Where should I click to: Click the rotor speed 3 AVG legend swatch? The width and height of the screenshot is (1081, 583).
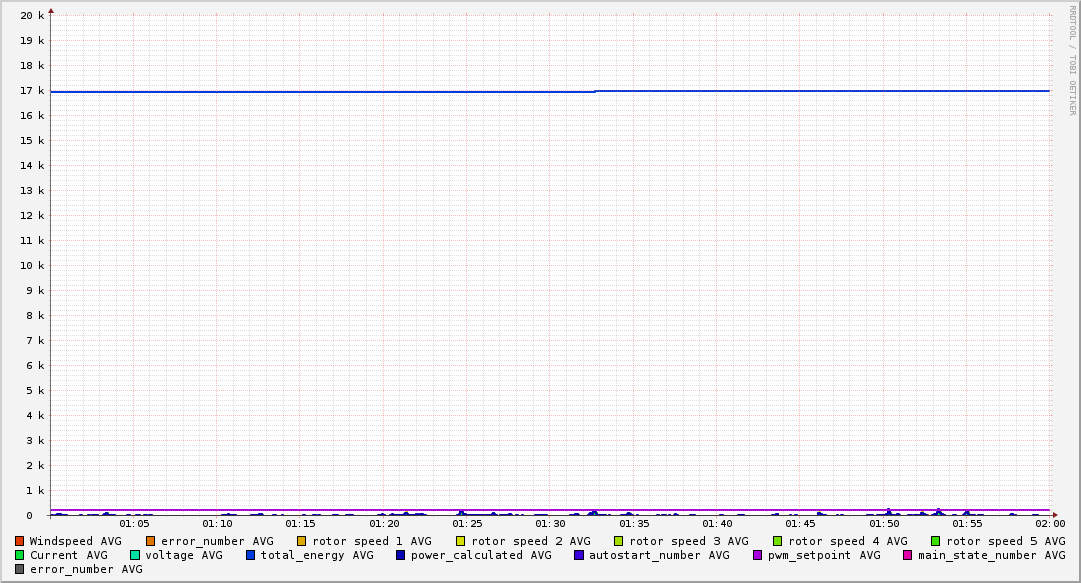coord(619,542)
